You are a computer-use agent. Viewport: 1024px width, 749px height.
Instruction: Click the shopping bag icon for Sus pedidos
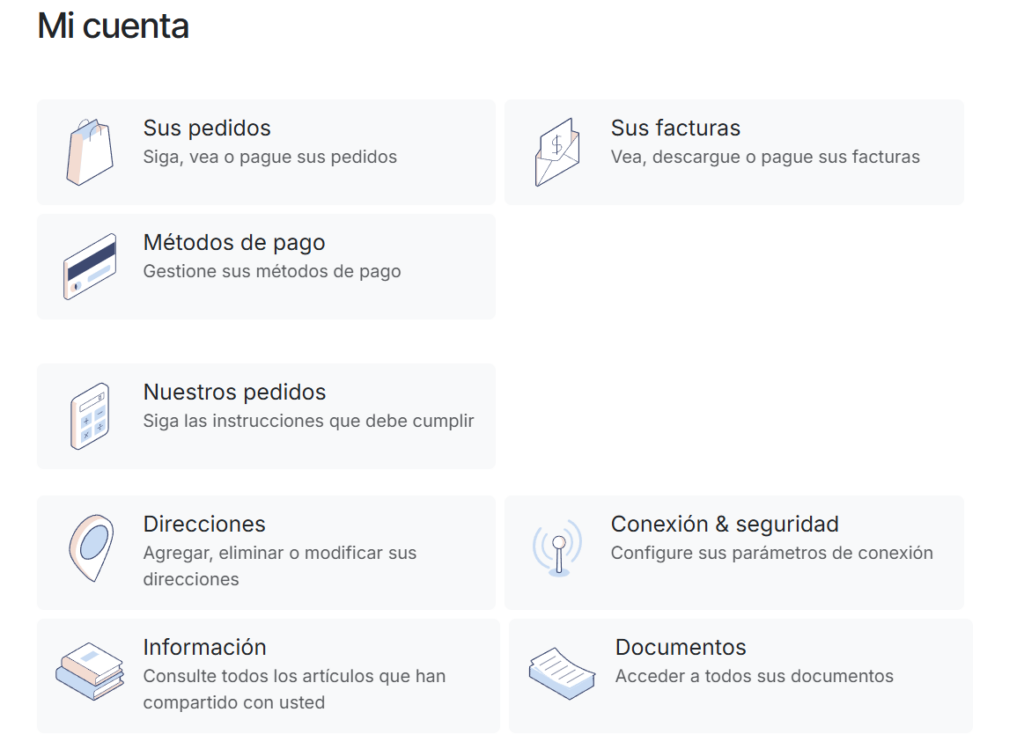(89, 150)
